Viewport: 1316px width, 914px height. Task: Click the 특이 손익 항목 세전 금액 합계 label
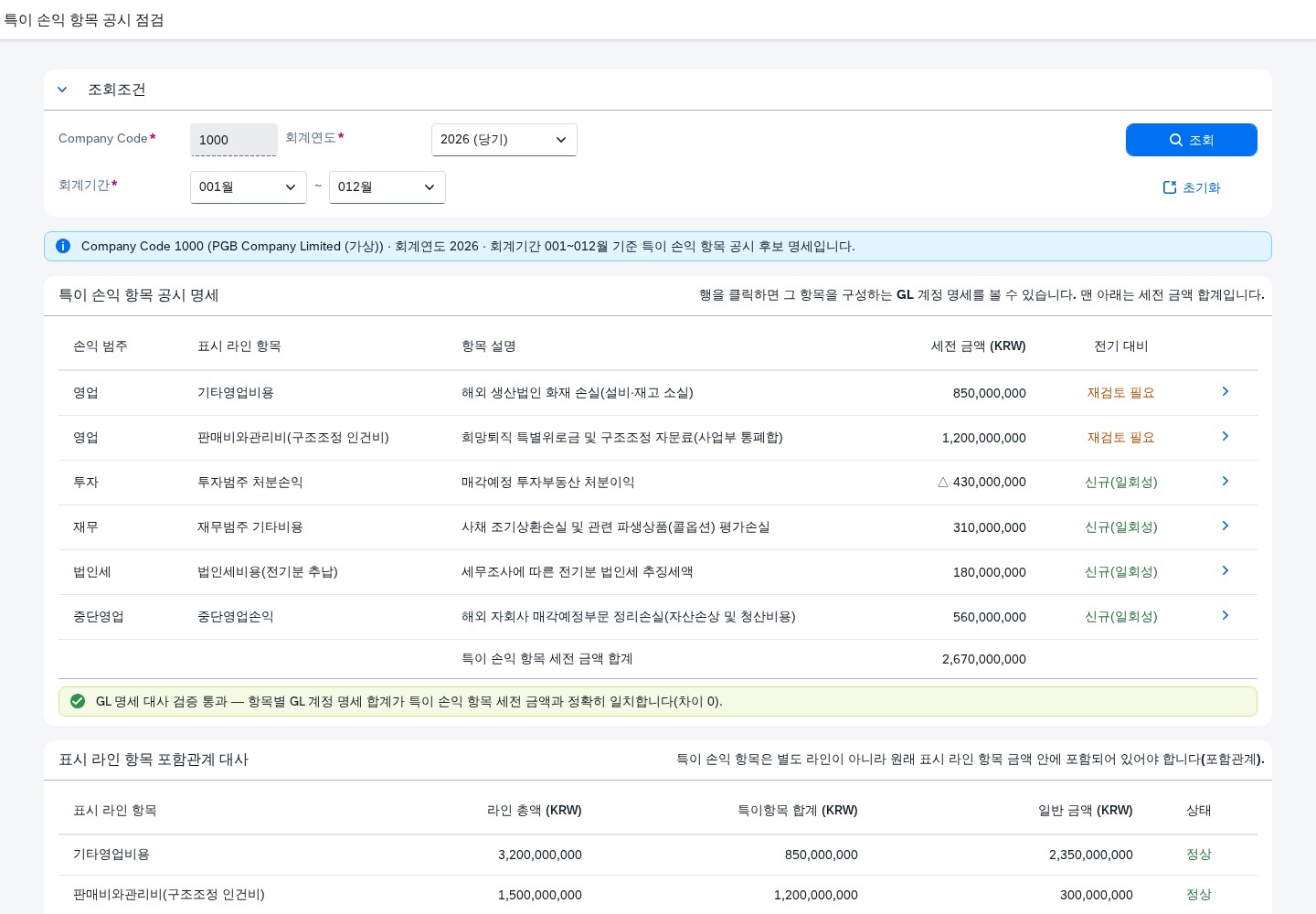(x=547, y=659)
